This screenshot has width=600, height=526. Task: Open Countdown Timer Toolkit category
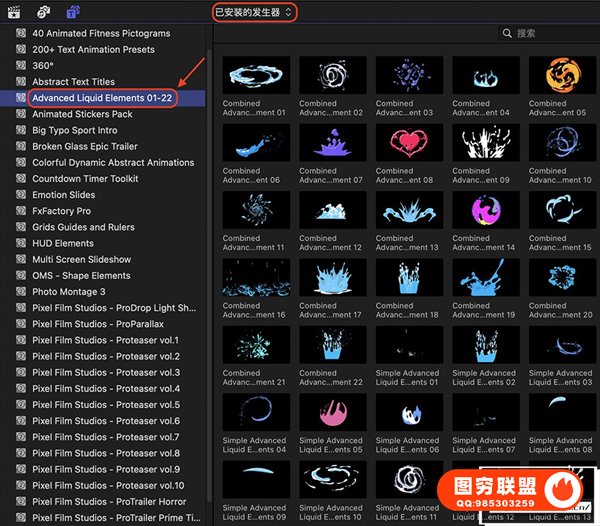[85, 179]
